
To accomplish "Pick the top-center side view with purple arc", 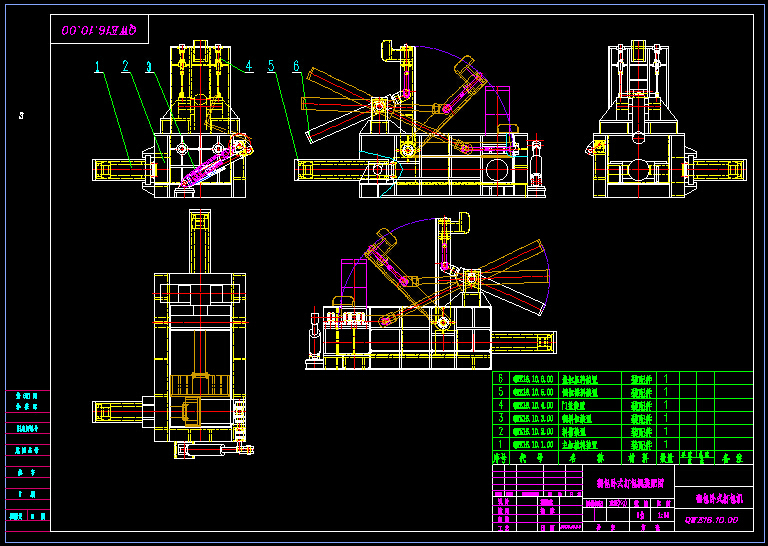I will tap(420, 120).
